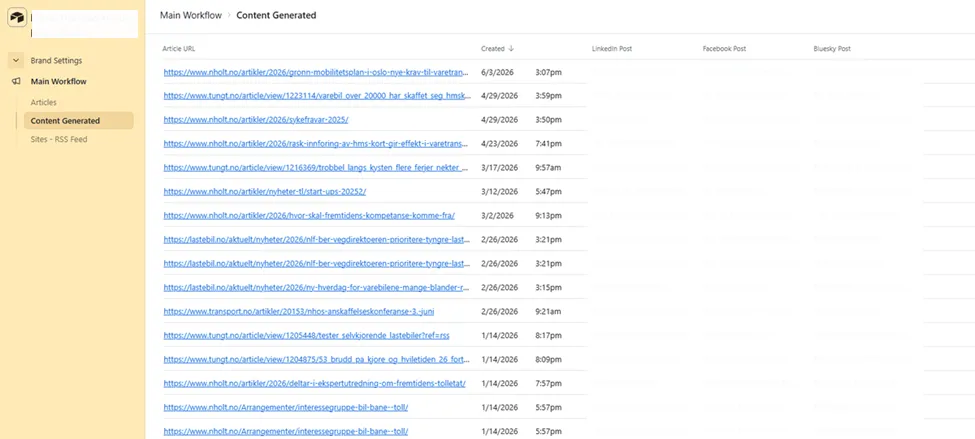Open hvor-skal-fremtidens-kompetanse-komme-fra link
This screenshot has height=439, width=975.
tap(309, 216)
